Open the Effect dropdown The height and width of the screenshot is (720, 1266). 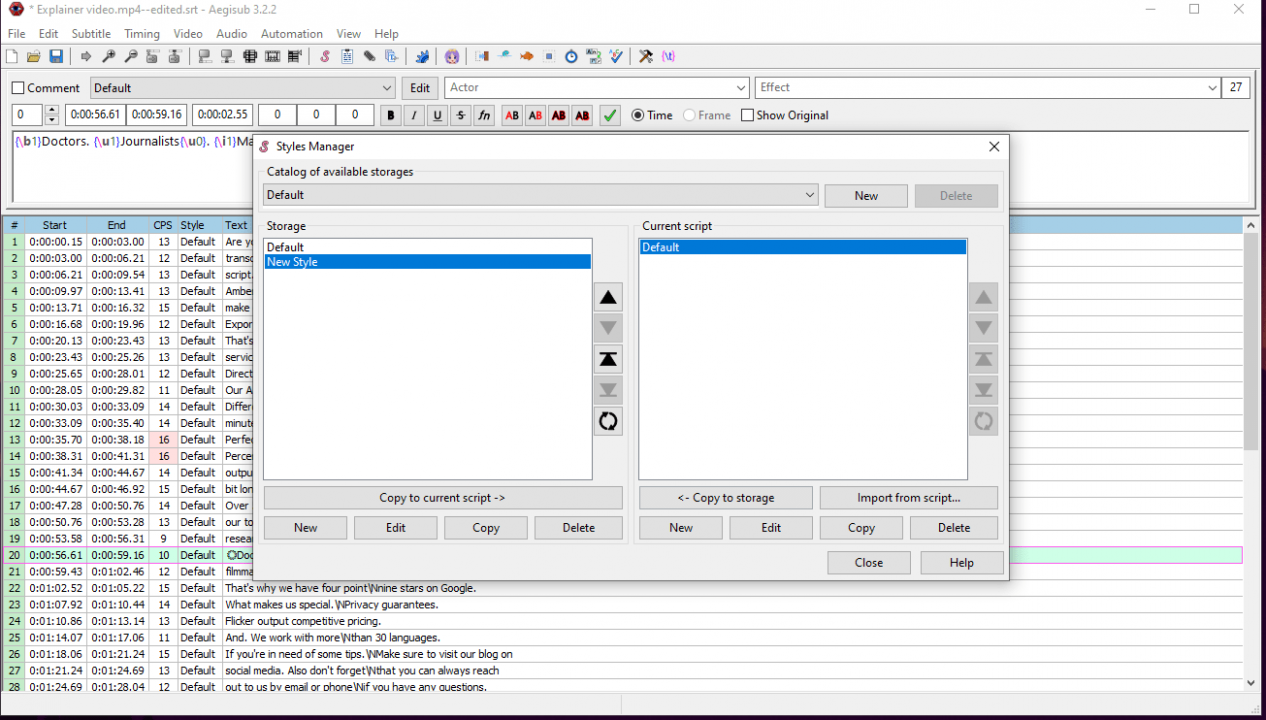[x=1212, y=88]
